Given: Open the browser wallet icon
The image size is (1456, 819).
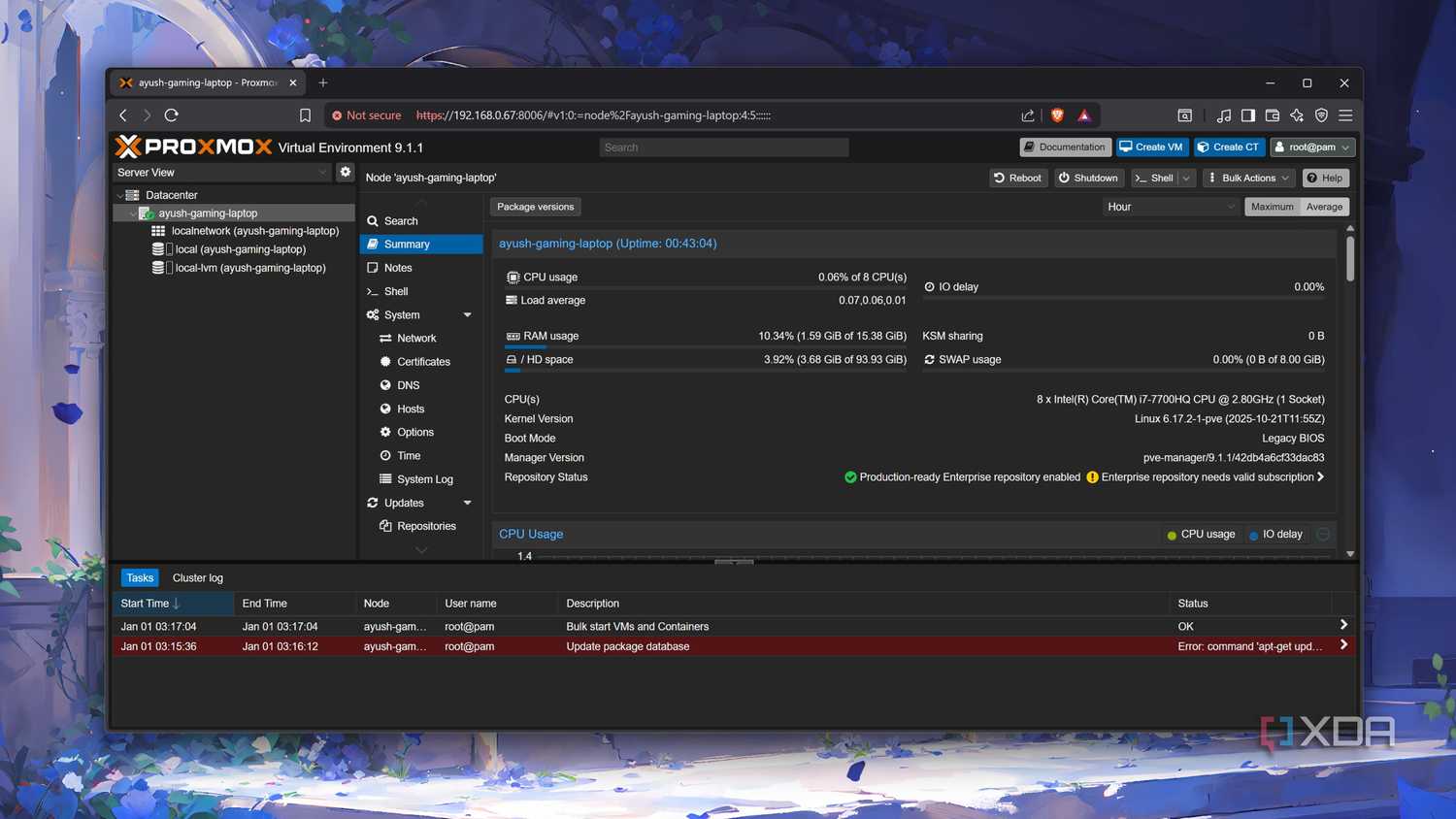Looking at the screenshot, I should [1273, 115].
